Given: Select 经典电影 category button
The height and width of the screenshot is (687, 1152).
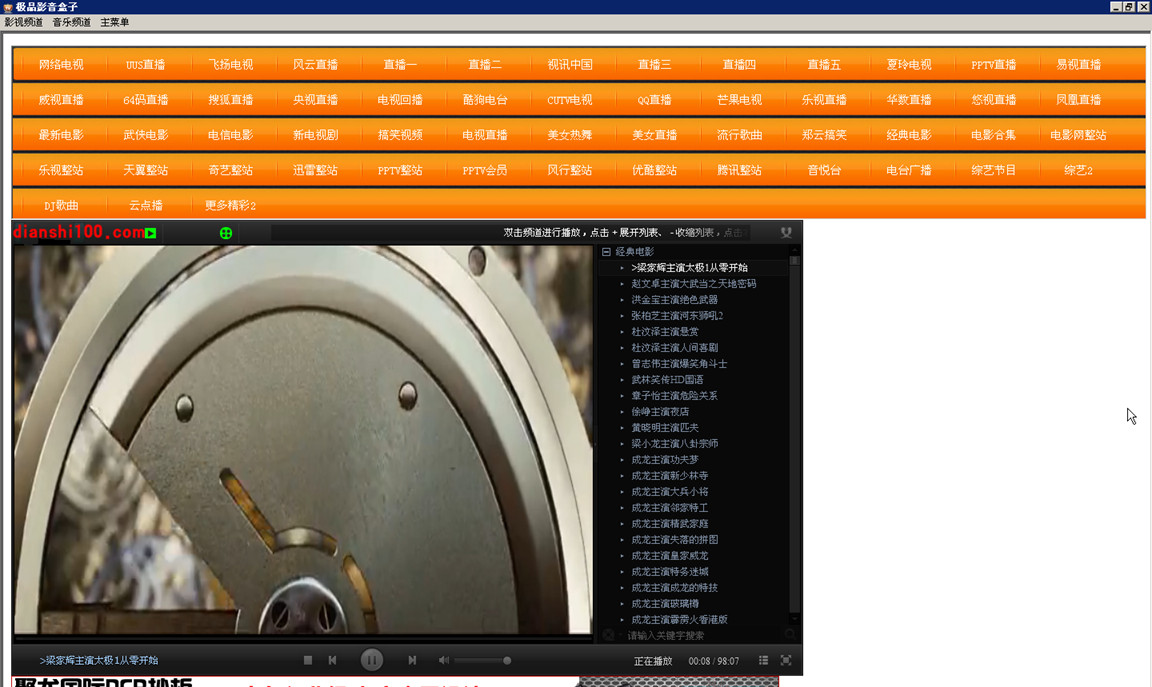Looking at the screenshot, I should click(x=909, y=135).
